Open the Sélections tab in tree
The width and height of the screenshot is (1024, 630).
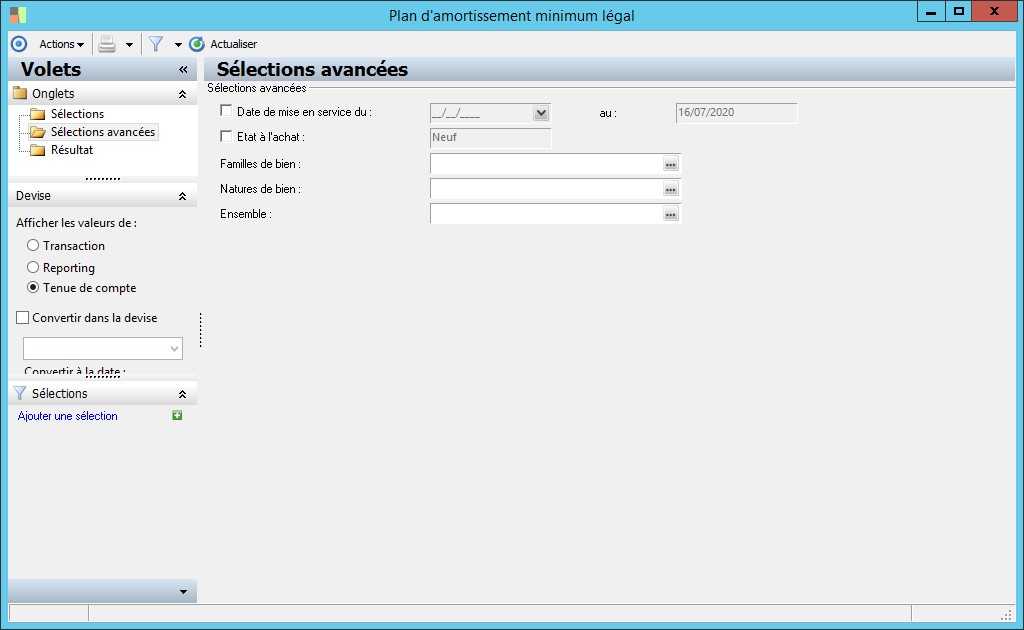pos(77,114)
